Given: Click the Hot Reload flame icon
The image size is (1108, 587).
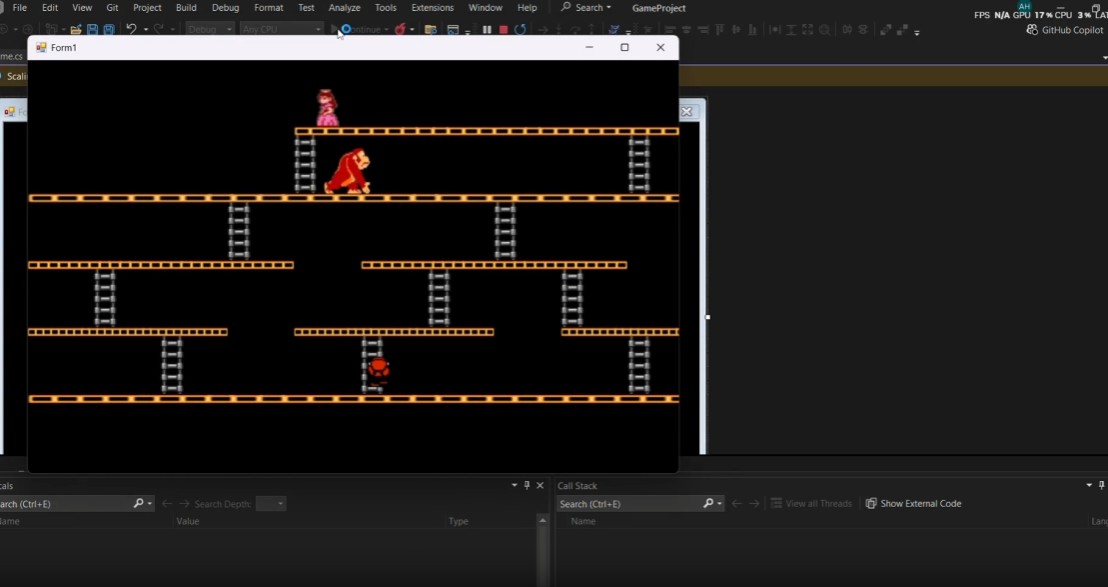Looking at the screenshot, I should coord(400,30).
